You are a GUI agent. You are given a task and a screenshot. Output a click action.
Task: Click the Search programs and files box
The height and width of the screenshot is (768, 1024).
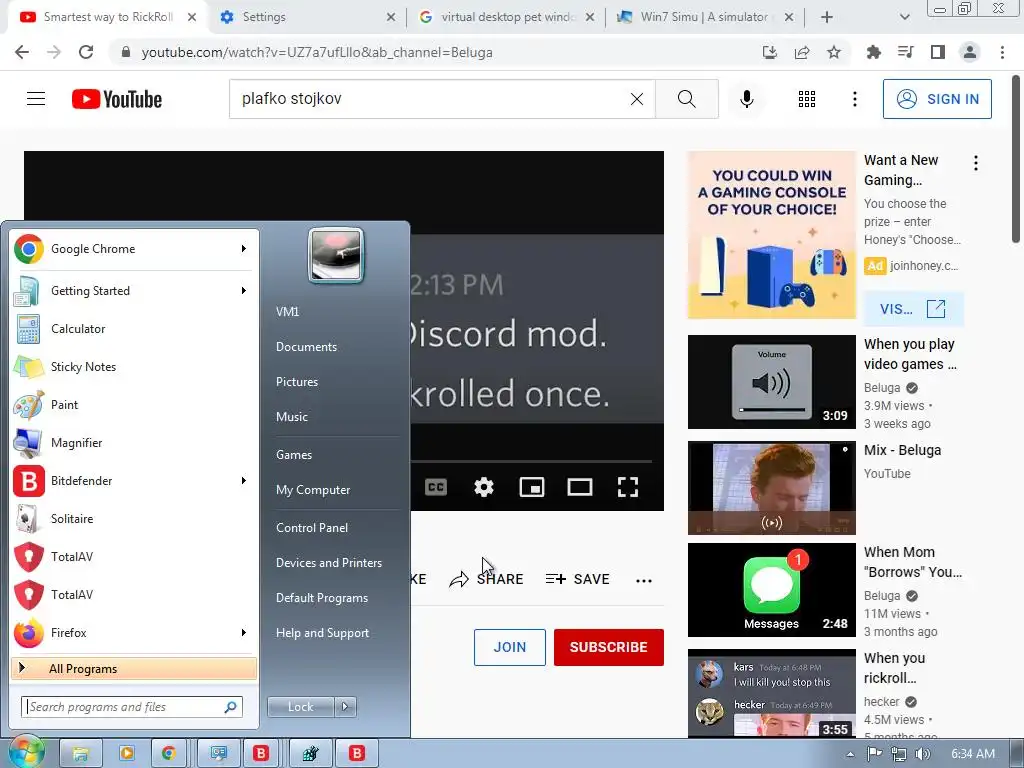click(132, 707)
